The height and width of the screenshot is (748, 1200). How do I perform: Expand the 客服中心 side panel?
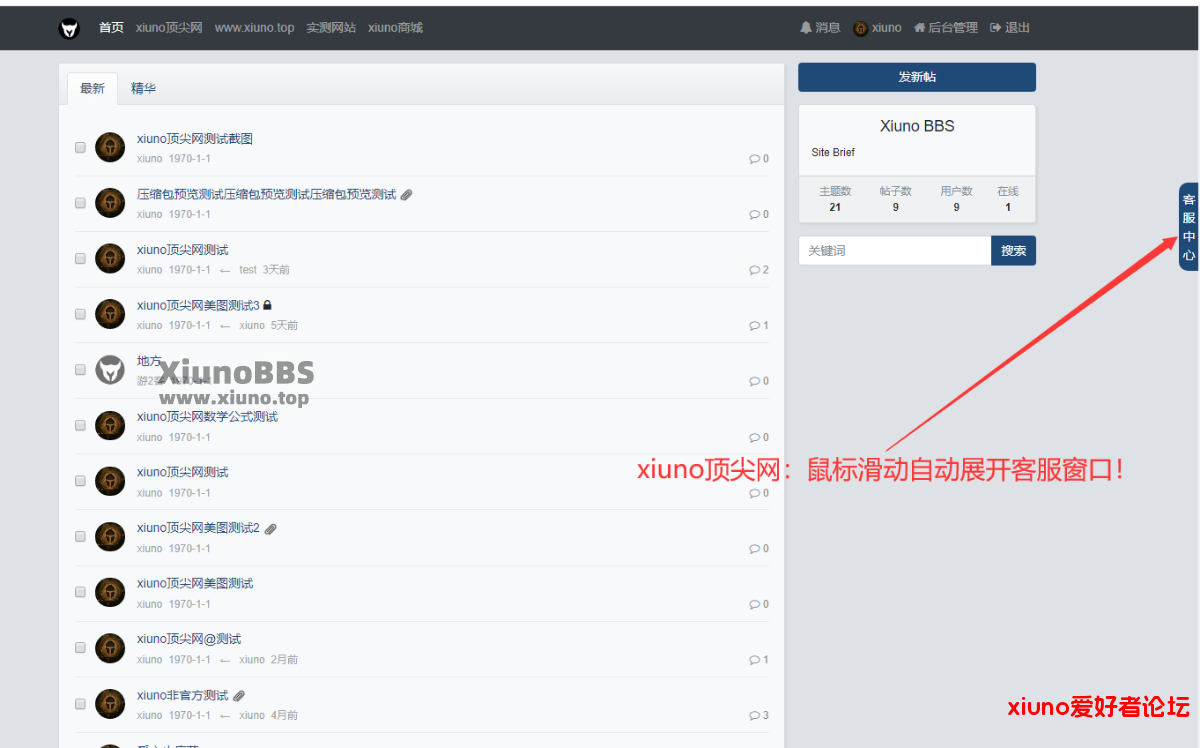coord(1188,228)
